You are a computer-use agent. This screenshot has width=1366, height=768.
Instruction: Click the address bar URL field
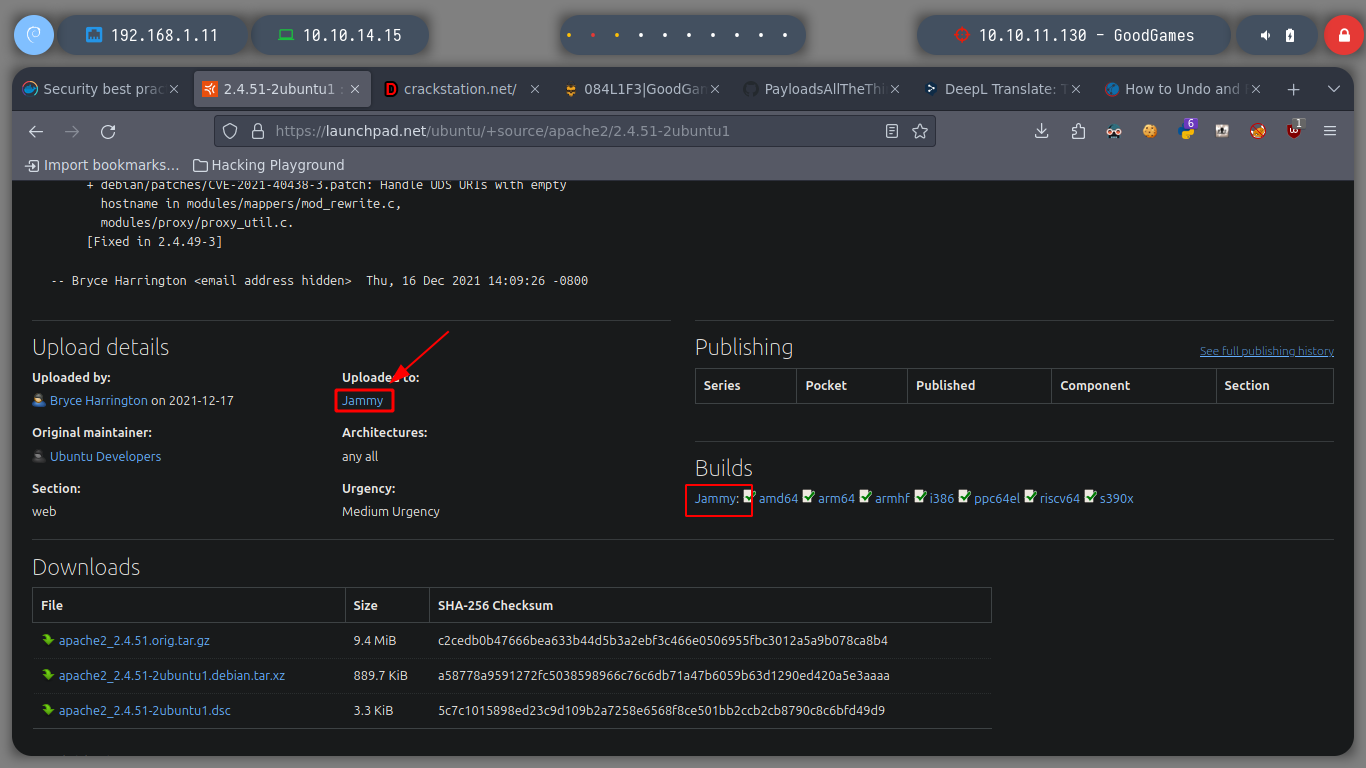coord(575,131)
